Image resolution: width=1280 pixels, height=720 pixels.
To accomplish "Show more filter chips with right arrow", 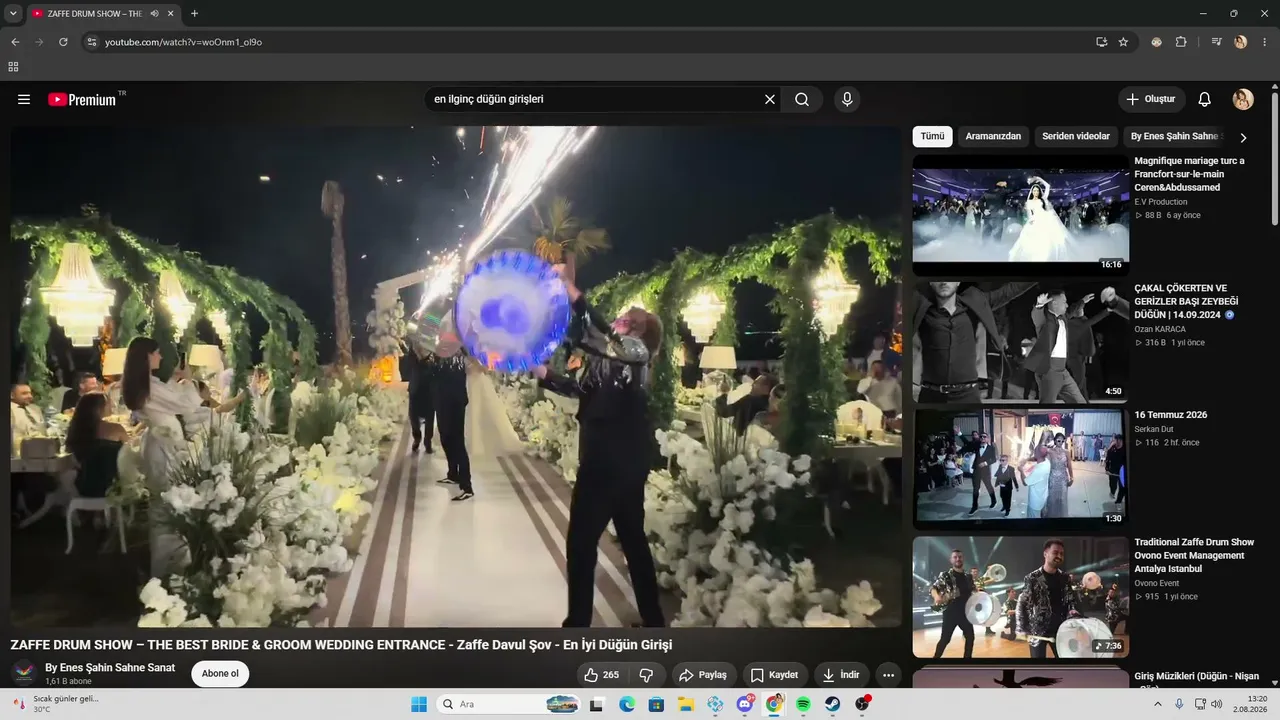I will (x=1243, y=137).
